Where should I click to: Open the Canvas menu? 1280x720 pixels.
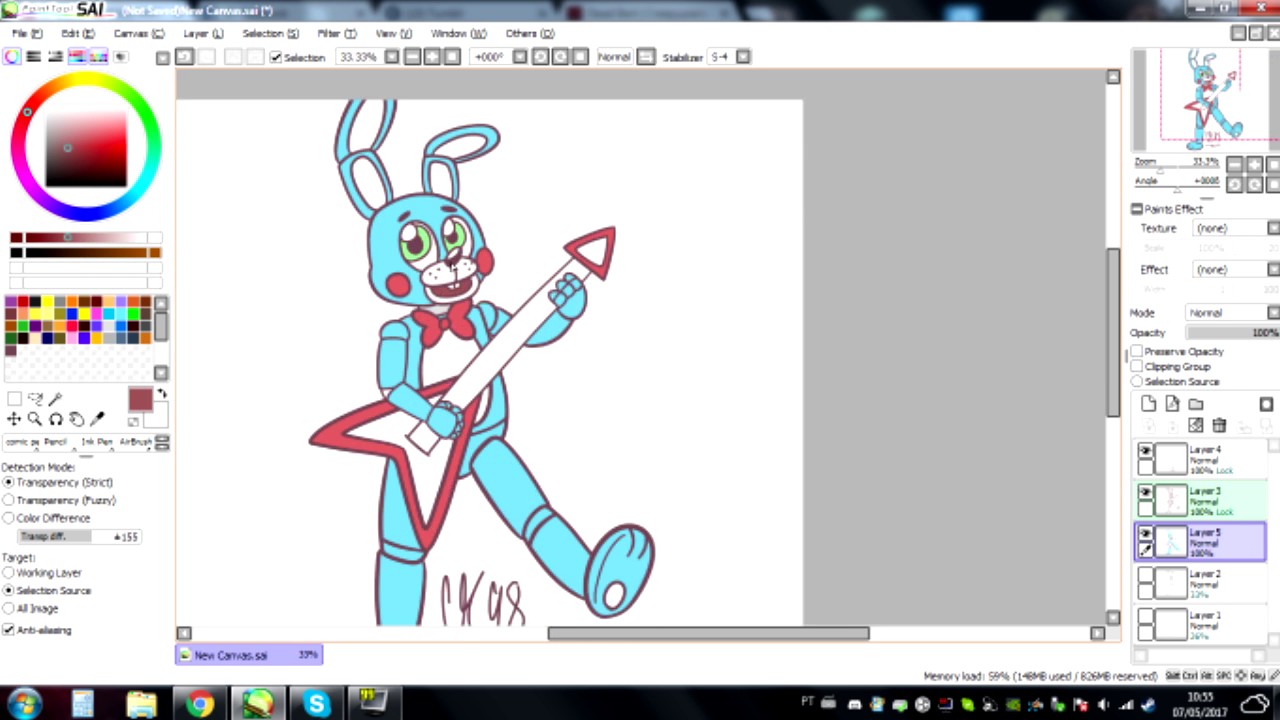click(139, 33)
